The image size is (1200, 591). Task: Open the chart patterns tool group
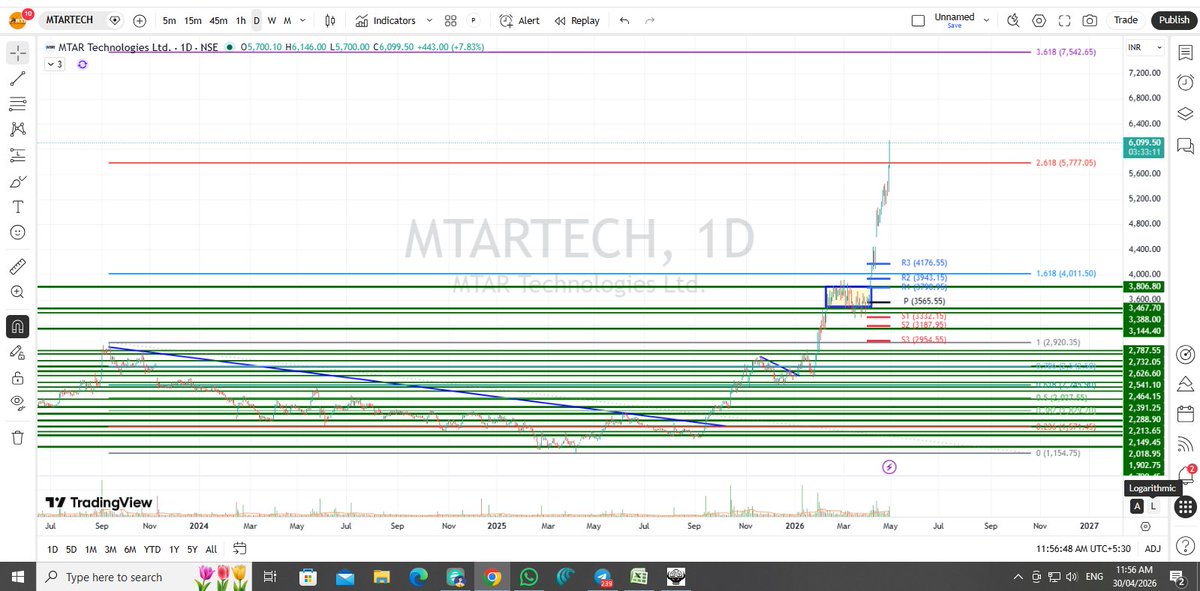pos(17,129)
